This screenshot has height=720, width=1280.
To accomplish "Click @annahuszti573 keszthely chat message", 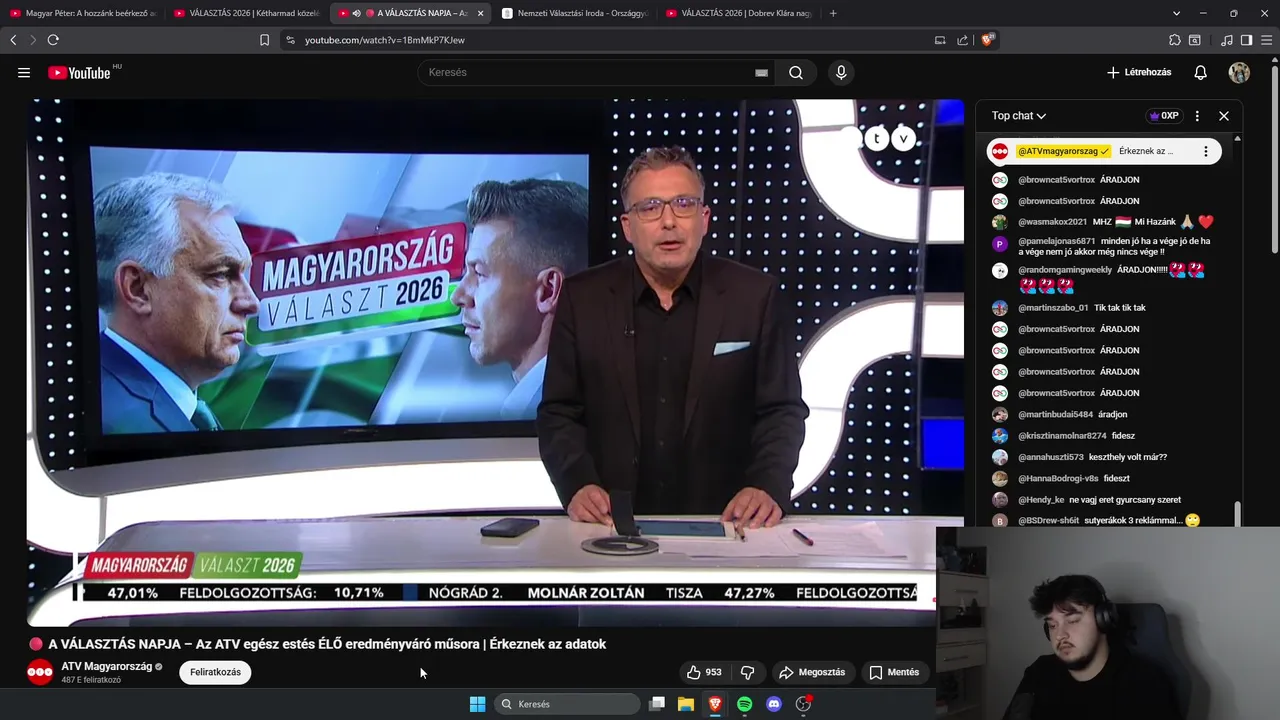I will 1108,457.
